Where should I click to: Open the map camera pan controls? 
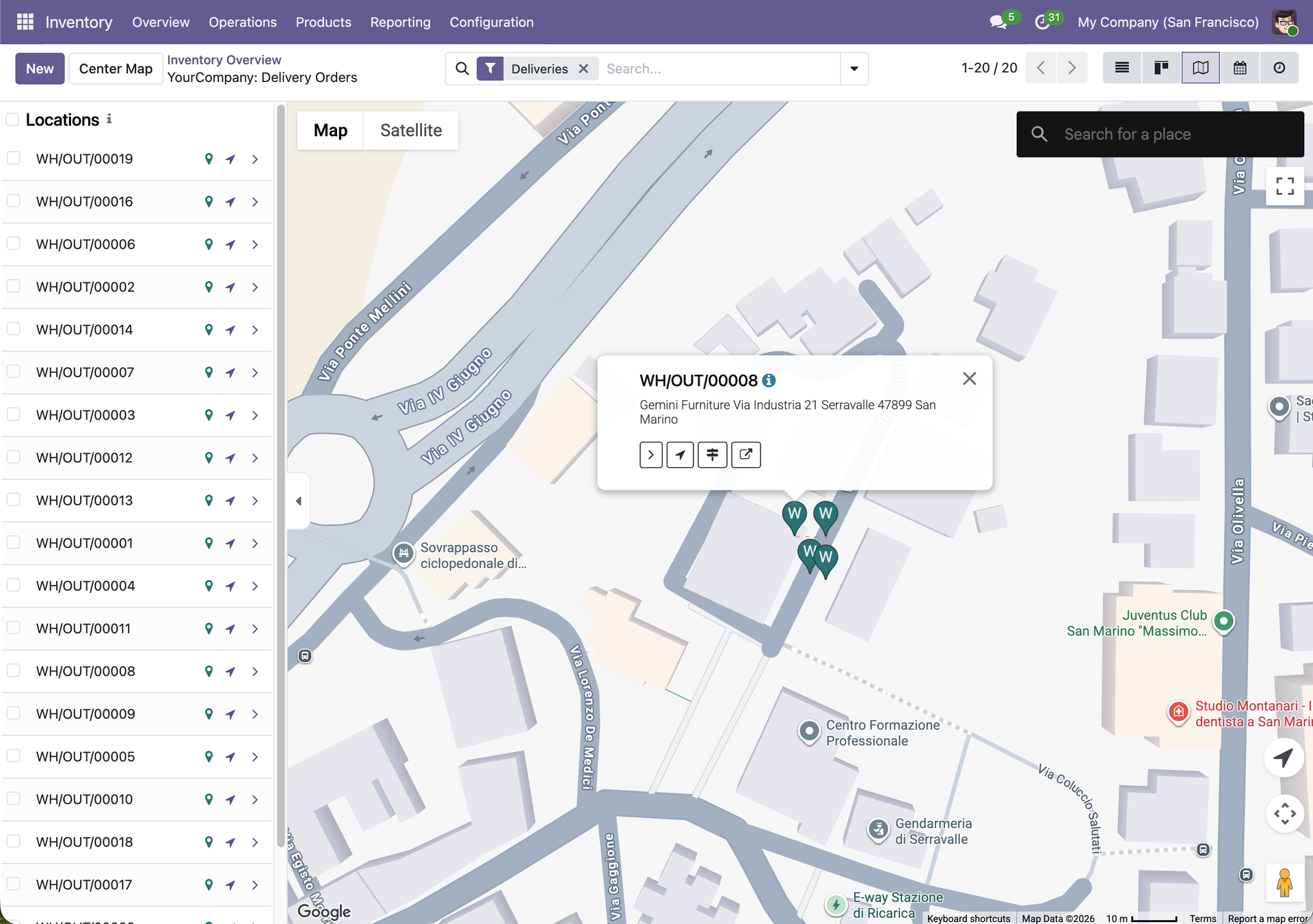tap(1285, 813)
